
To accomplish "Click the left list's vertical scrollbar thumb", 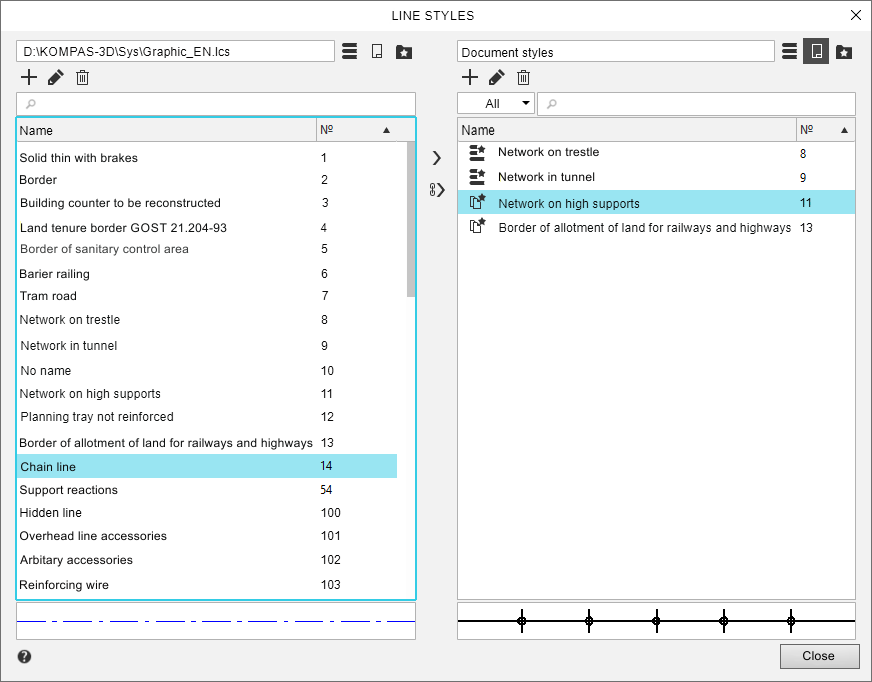I will point(411,220).
